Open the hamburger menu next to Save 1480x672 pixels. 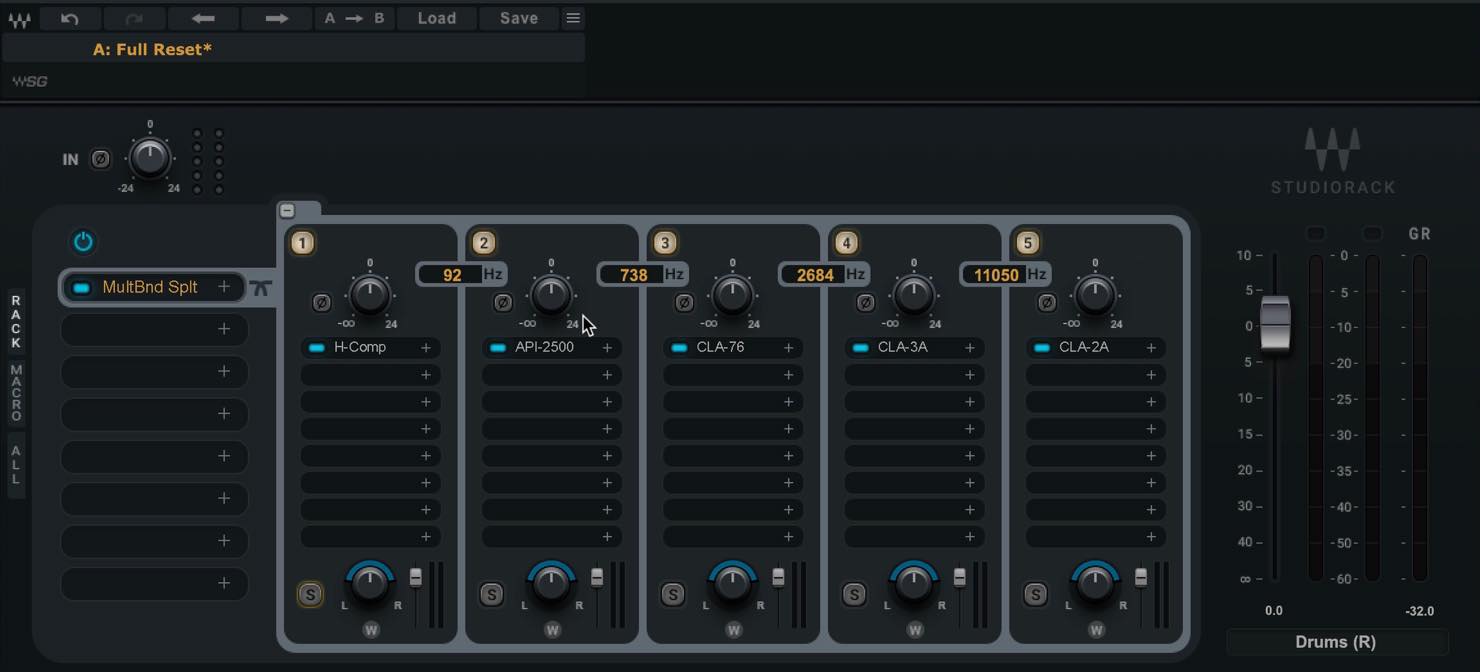[x=573, y=18]
